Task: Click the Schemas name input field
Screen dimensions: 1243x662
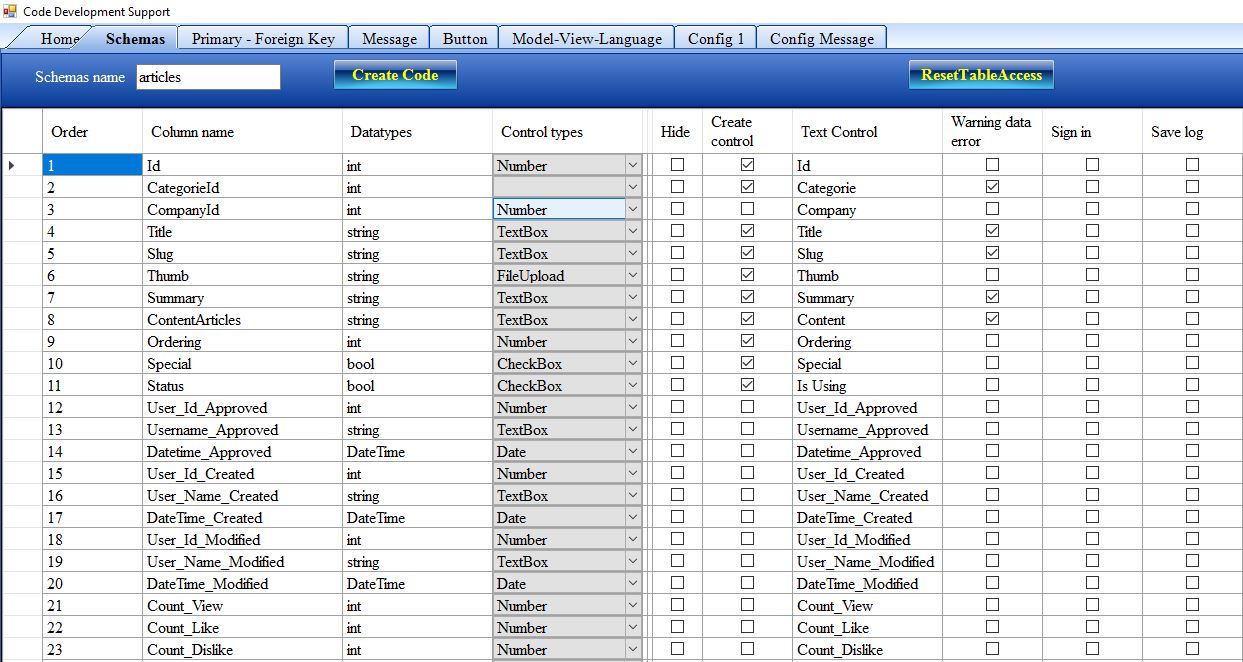Action: pos(208,77)
